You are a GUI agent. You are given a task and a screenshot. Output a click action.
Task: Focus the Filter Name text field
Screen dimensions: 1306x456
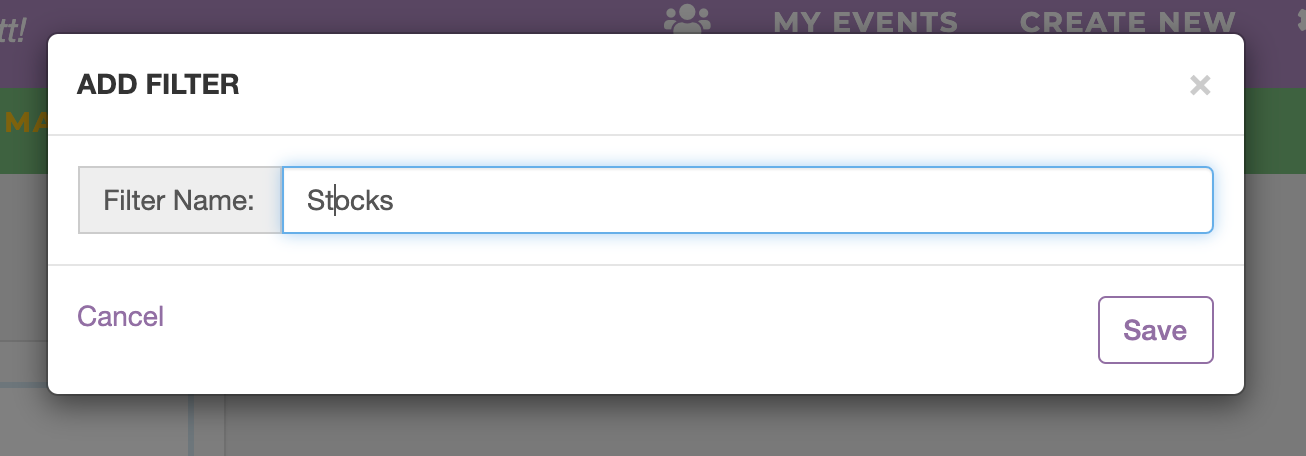coord(748,200)
